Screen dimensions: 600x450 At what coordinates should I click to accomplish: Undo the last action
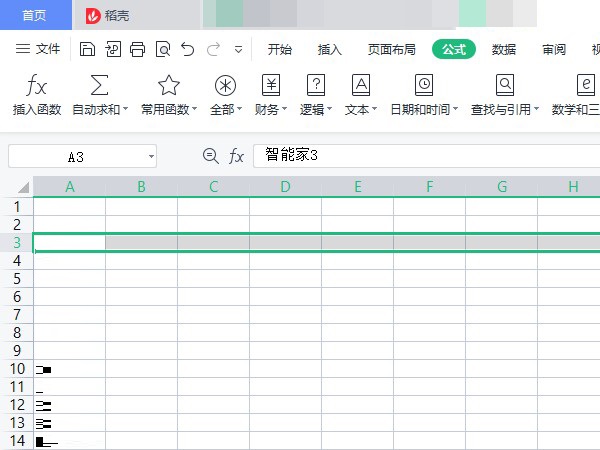(187, 49)
